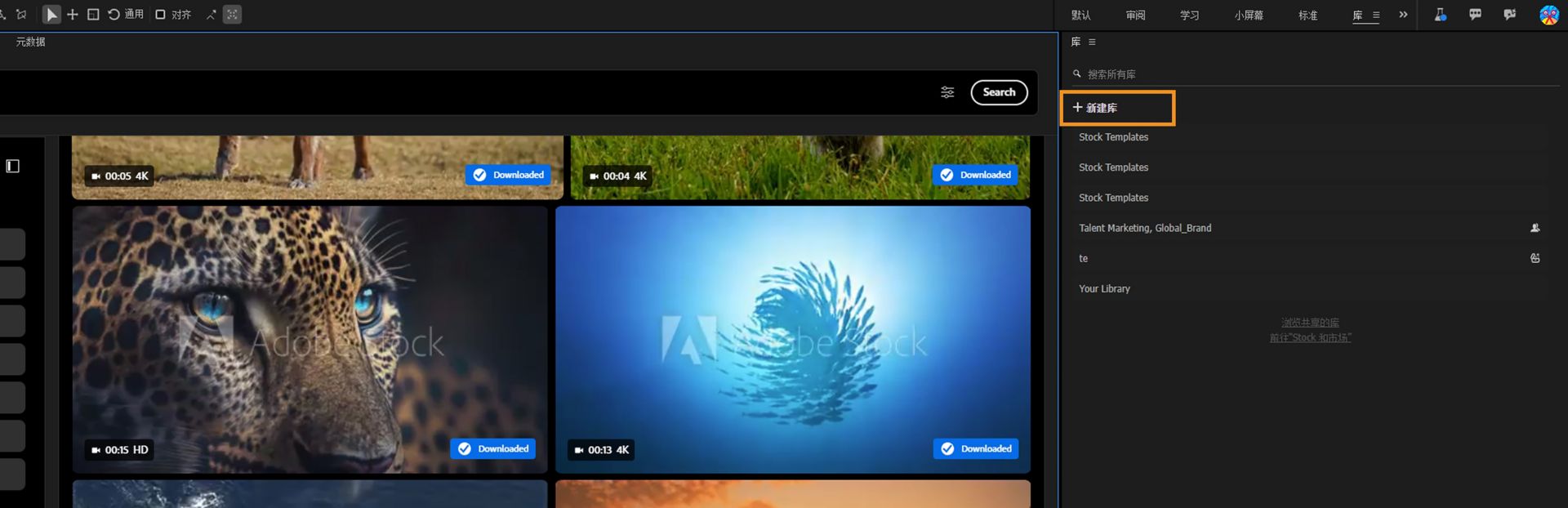The width and height of the screenshot is (1568, 508).
Task: Click the Search button
Action: tap(999, 92)
